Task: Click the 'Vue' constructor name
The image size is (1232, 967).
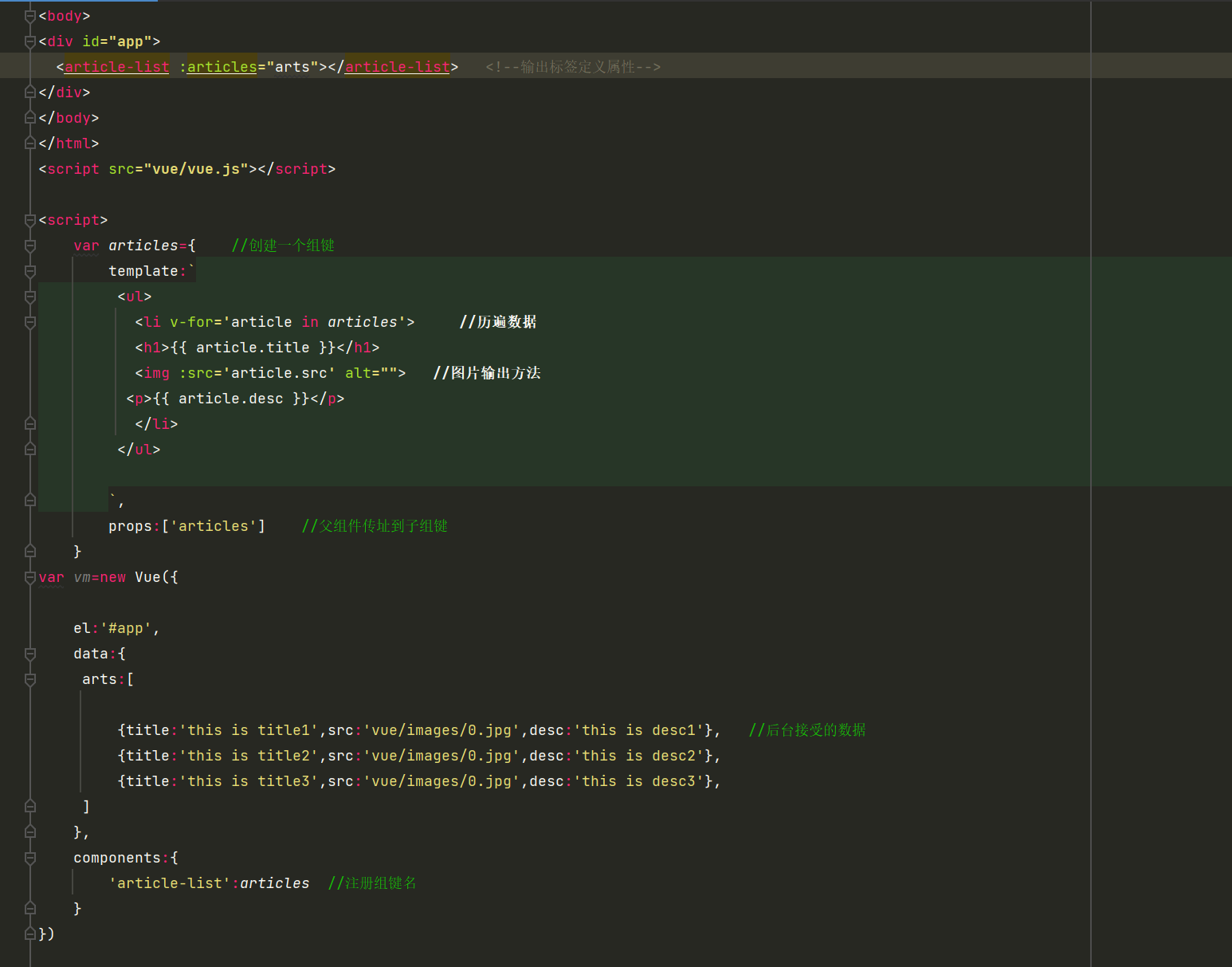Action: 147,577
